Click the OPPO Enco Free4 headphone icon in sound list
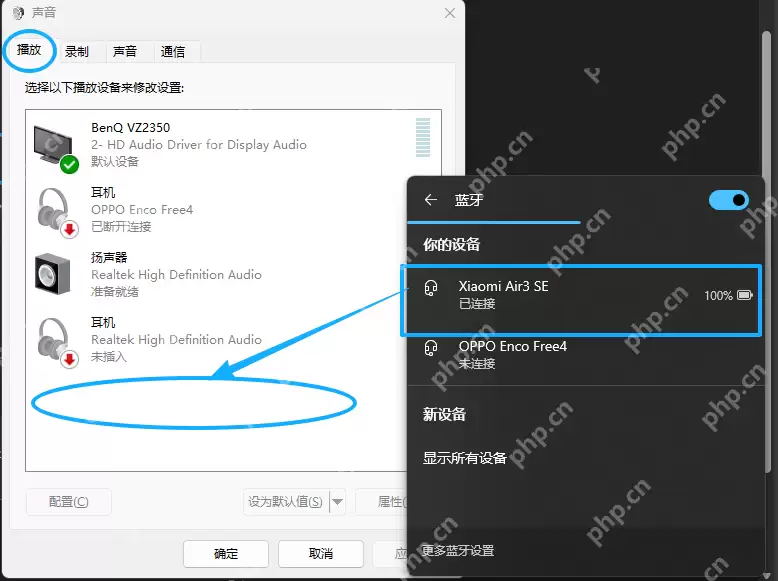The image size is (778, 581). click(x=56, y=212)
